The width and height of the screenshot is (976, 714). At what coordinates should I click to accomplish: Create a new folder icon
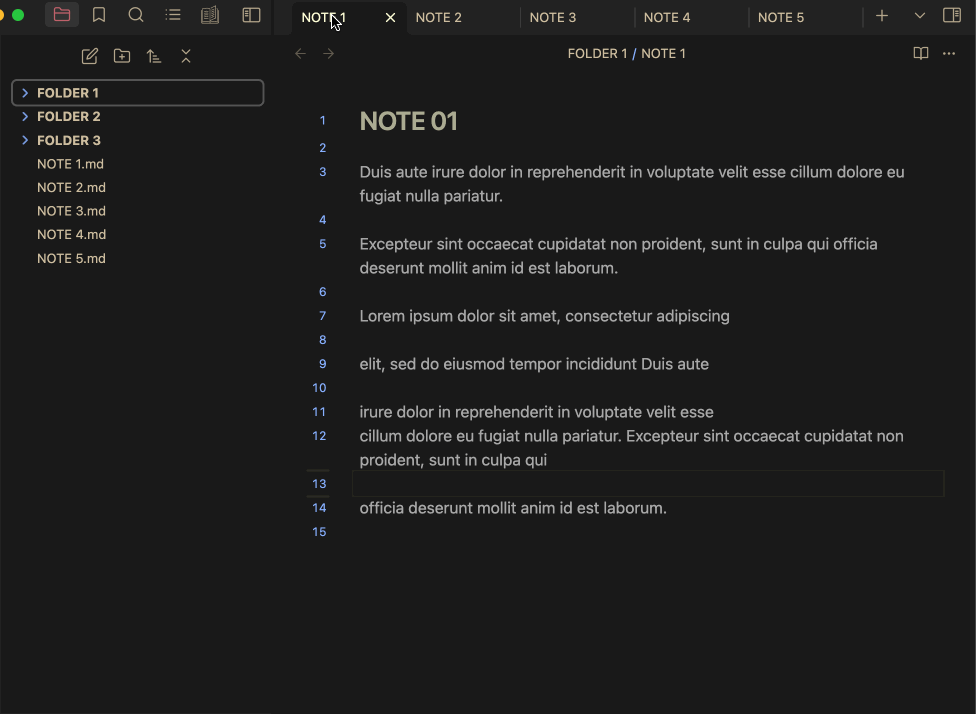(122, 56)
